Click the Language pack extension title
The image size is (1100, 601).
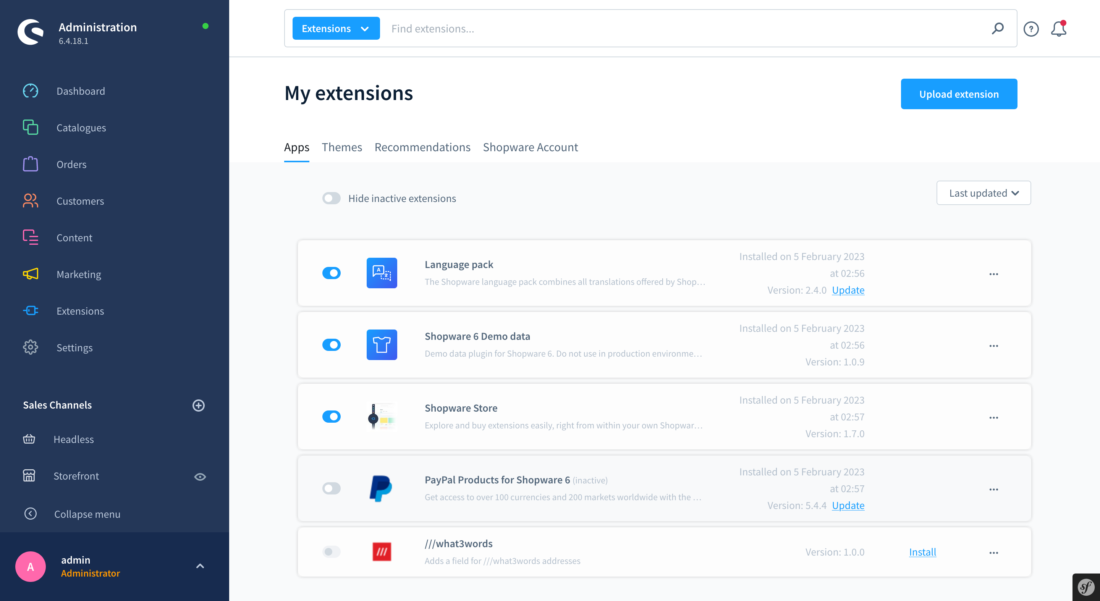(459, 264)
